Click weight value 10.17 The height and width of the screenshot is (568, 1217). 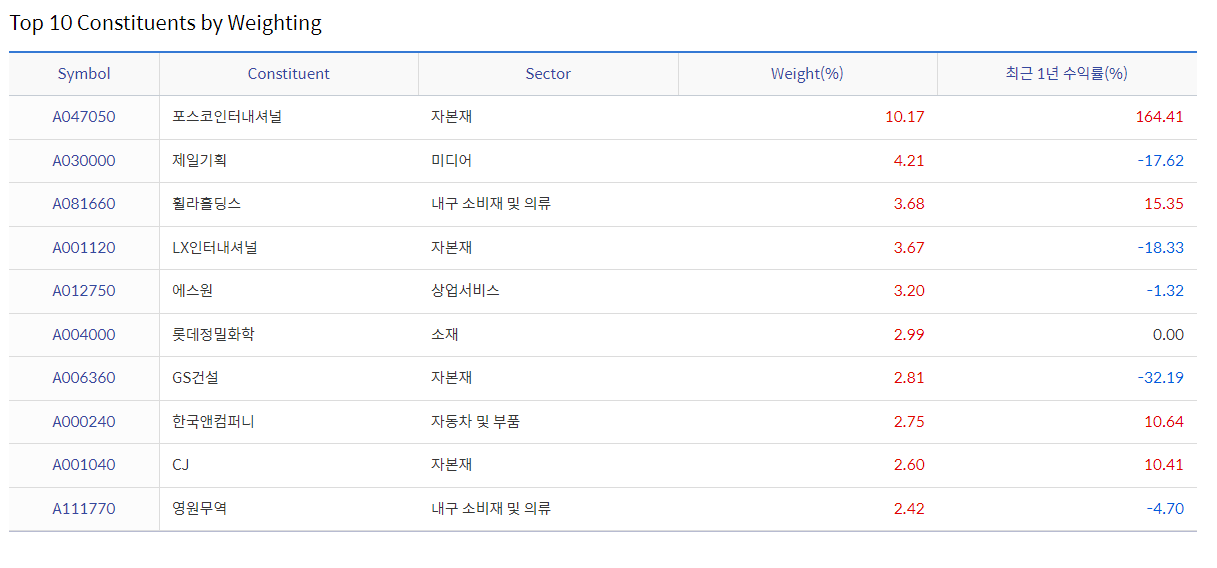(x=905, y=117)
